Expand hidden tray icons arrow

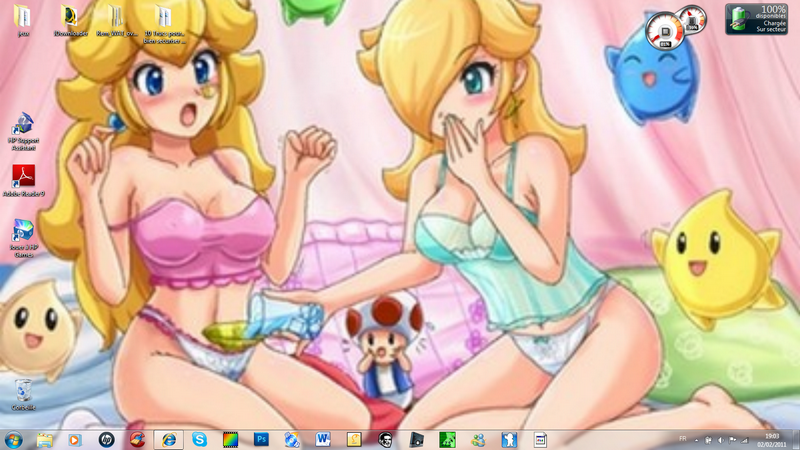pos(696,440)
